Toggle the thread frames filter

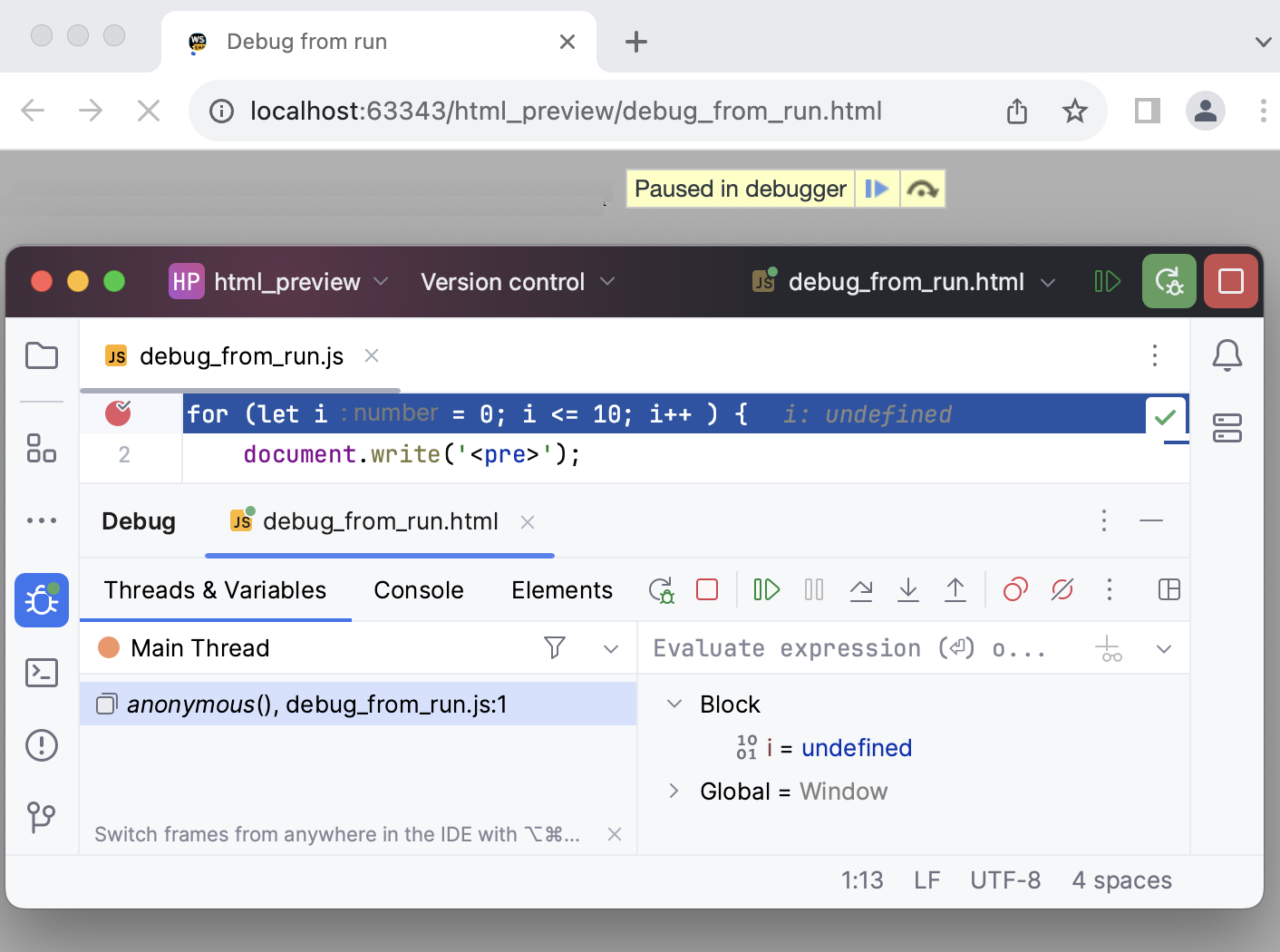(554, 647)
